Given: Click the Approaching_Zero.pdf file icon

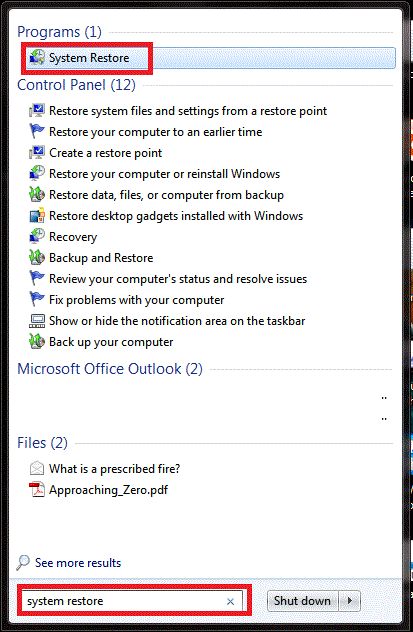Looking at the screenshot, I should coord(37,490).
